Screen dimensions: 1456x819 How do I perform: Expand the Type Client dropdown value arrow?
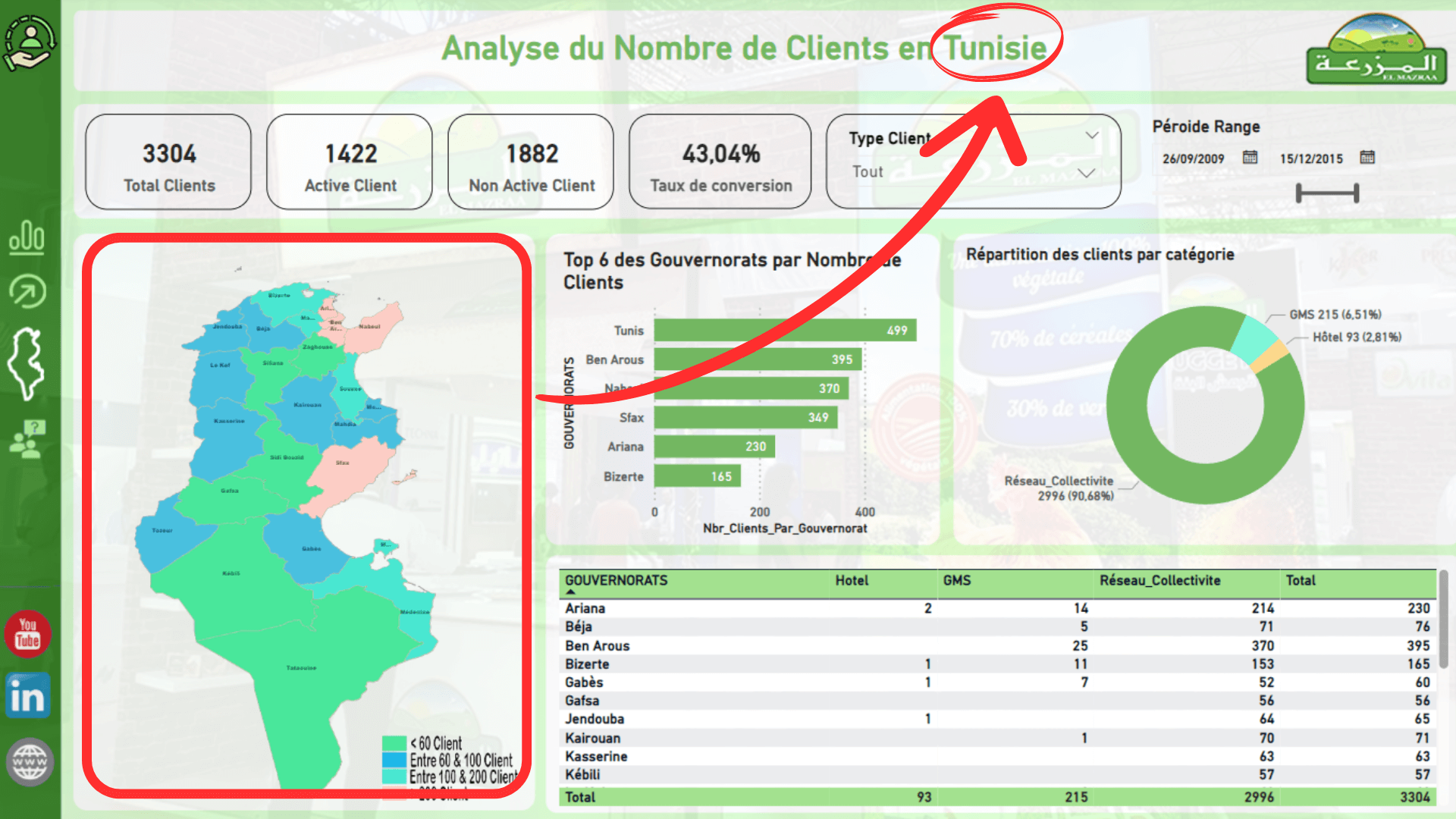point(1086,173)
